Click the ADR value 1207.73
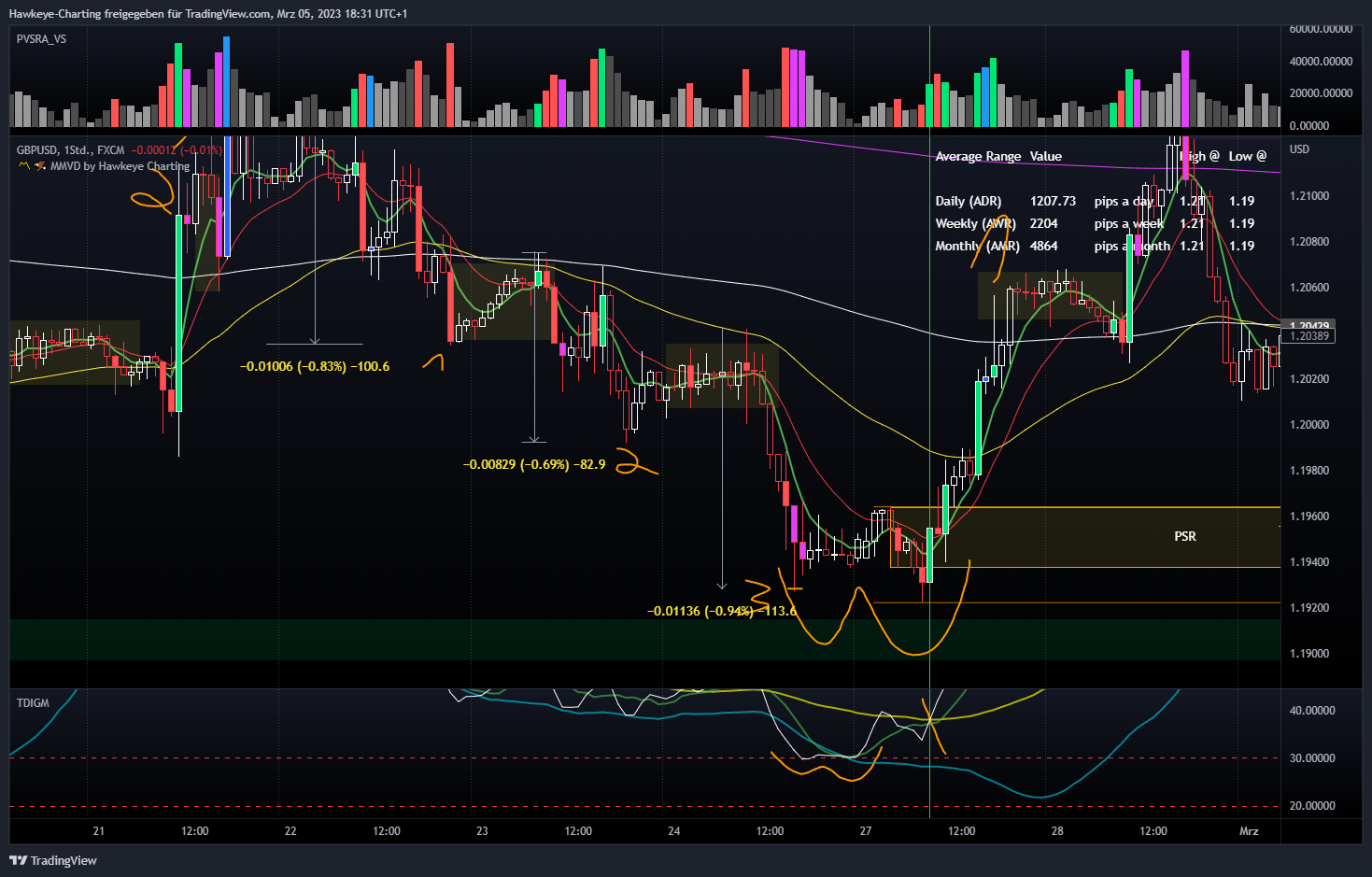 [x=1054, y=201]
